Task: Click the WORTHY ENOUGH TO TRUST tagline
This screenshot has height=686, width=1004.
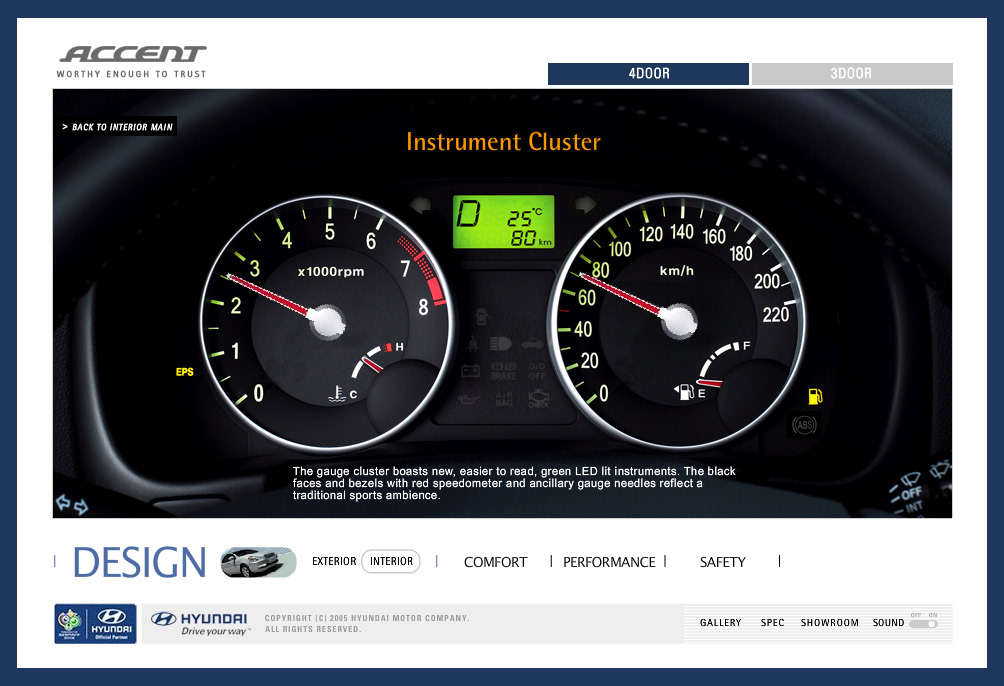Action: pyautogui.click(x=132, y=74)
